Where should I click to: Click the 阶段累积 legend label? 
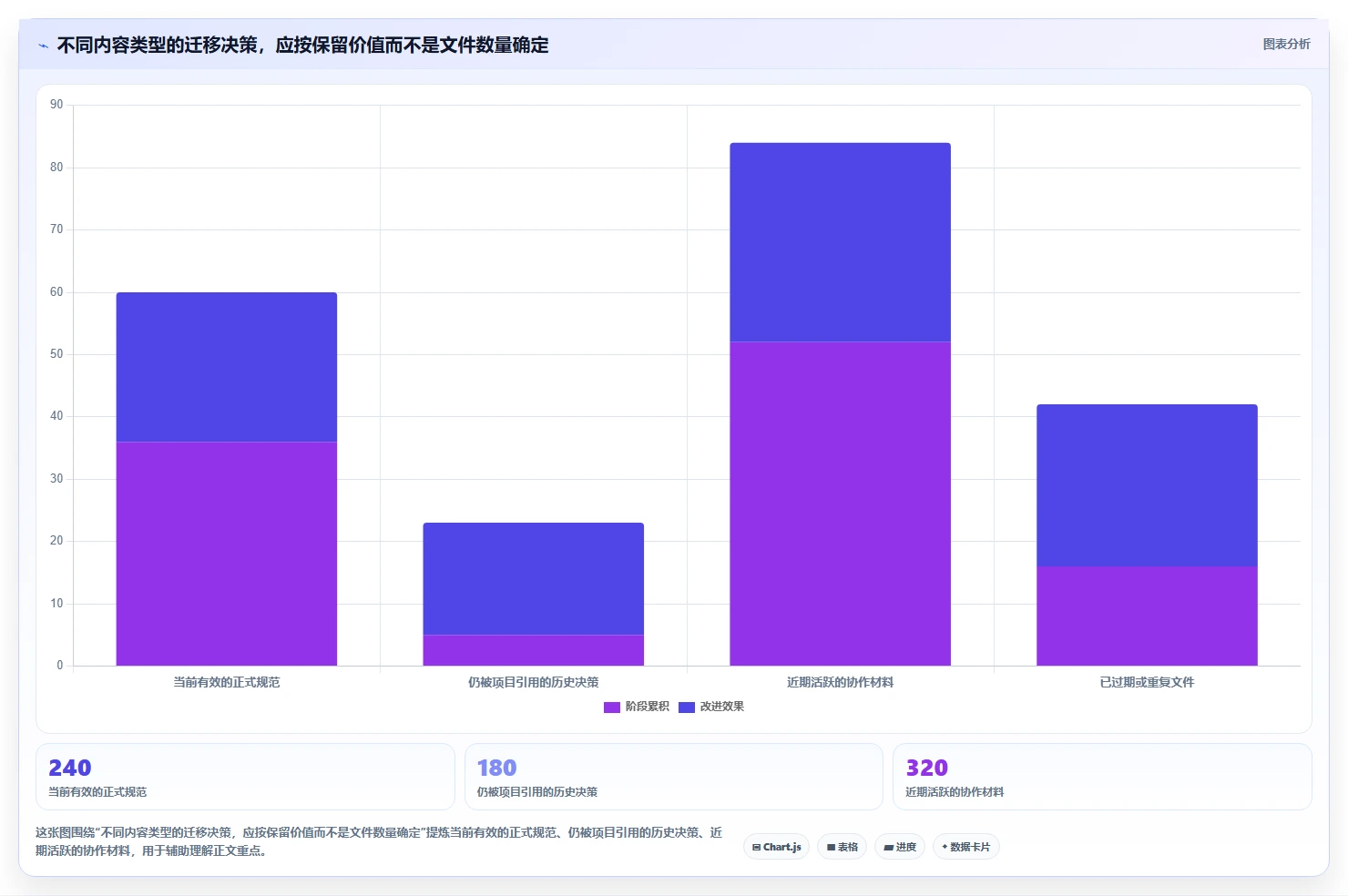[648, 707]
